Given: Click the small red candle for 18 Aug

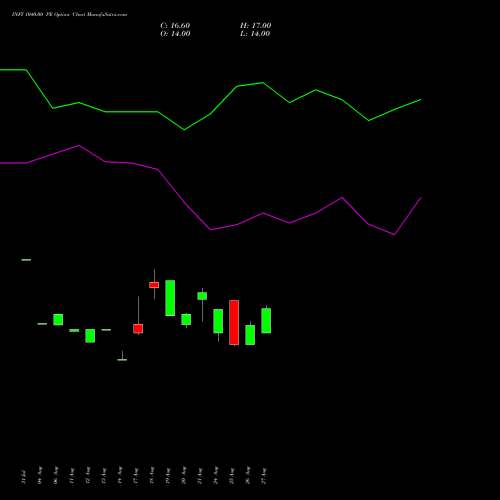Looking at the screenshot, I should [154, 285].
